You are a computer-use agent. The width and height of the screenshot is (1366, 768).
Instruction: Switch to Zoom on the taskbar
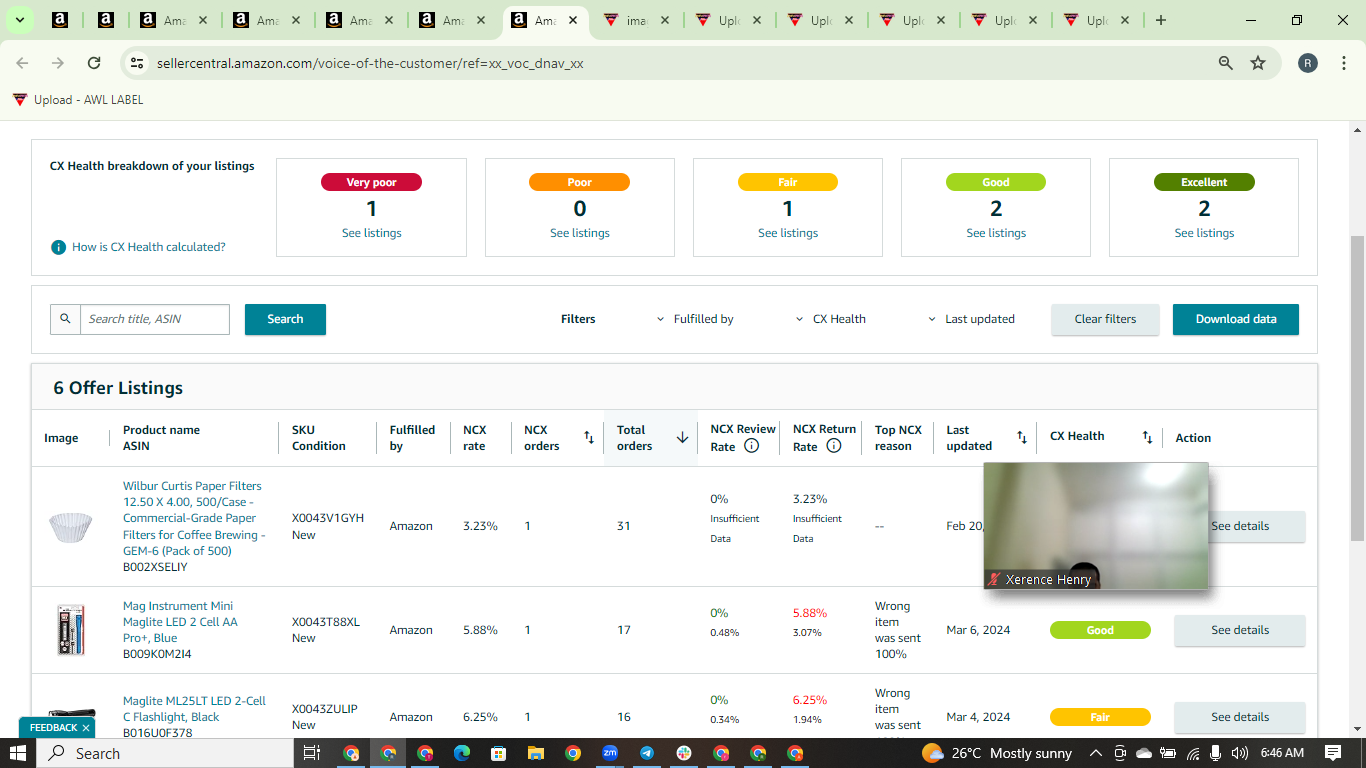coord(610,753)
